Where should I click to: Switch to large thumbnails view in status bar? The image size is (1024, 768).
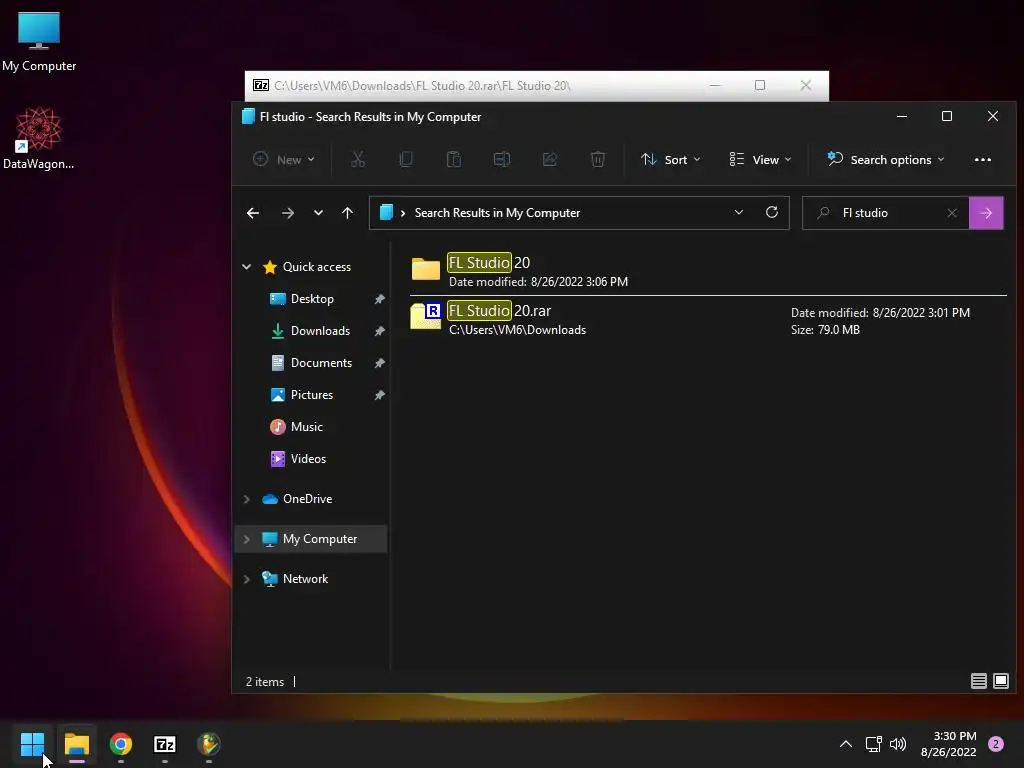click(1000, 681)
